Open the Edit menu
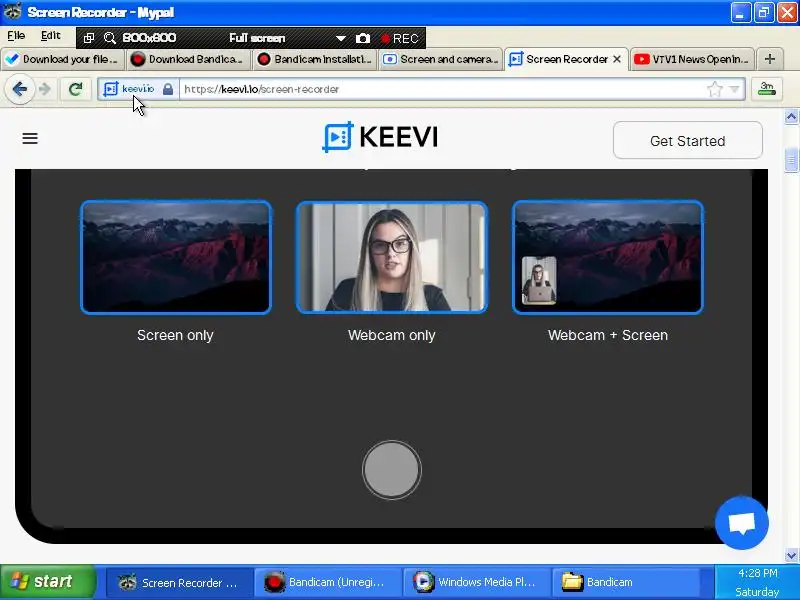Screen dimensions: 800x600 coord(51,36)
